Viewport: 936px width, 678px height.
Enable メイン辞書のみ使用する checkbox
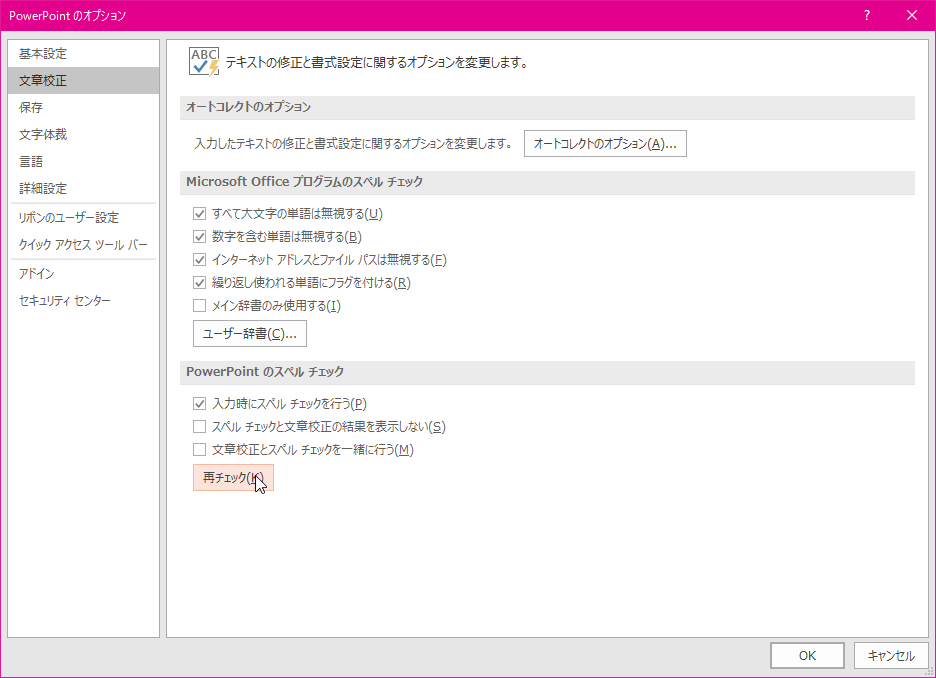199,306
